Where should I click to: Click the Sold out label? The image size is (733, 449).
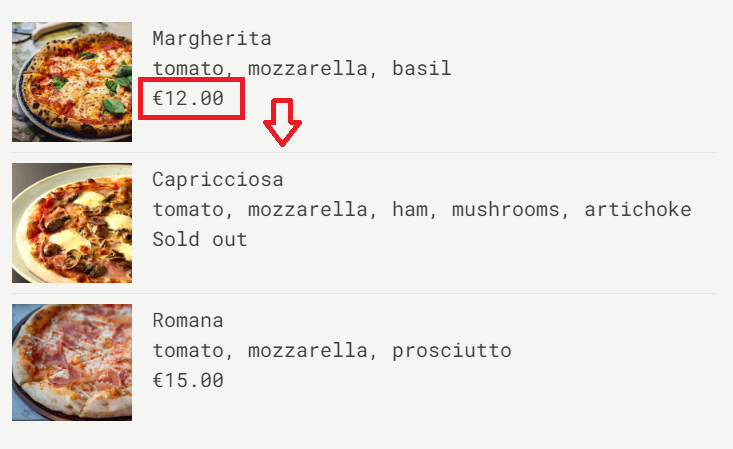pyautogui.click(x=200, y=240)
